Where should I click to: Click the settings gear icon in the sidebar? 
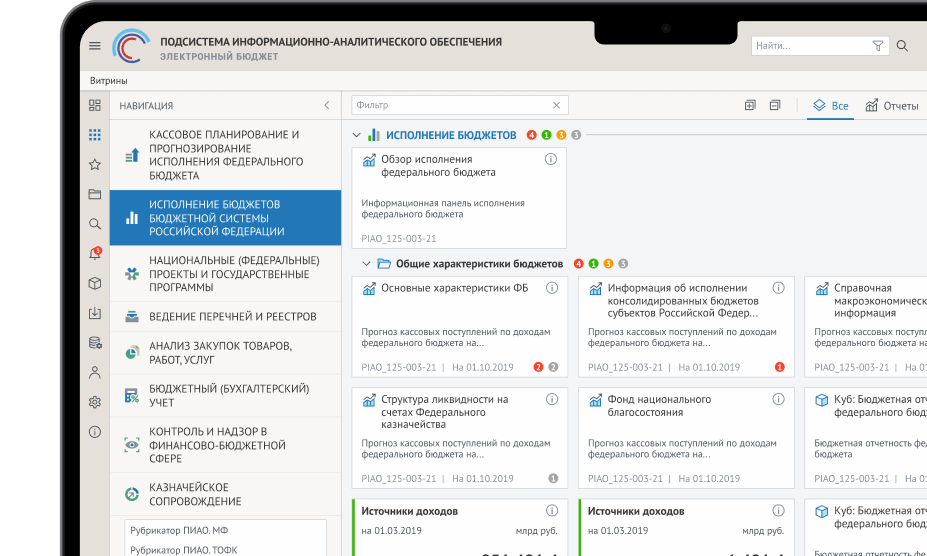(95, 403)
